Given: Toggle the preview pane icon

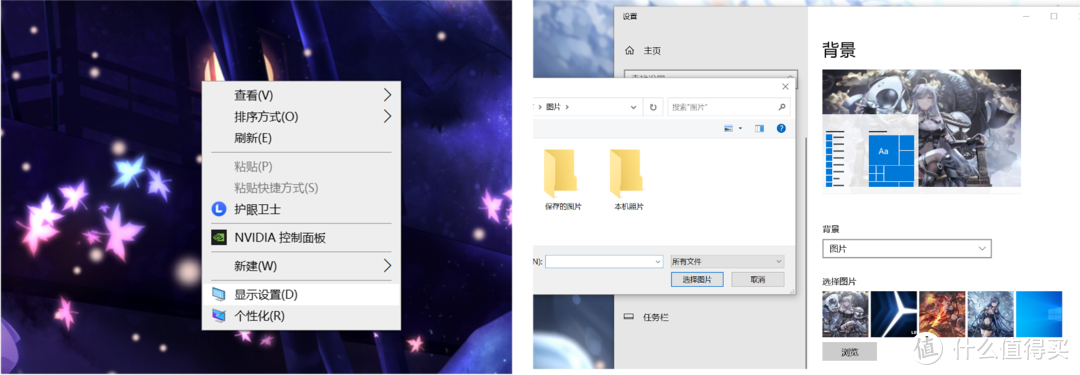Looking at the screenshot, I should [760, 128].
